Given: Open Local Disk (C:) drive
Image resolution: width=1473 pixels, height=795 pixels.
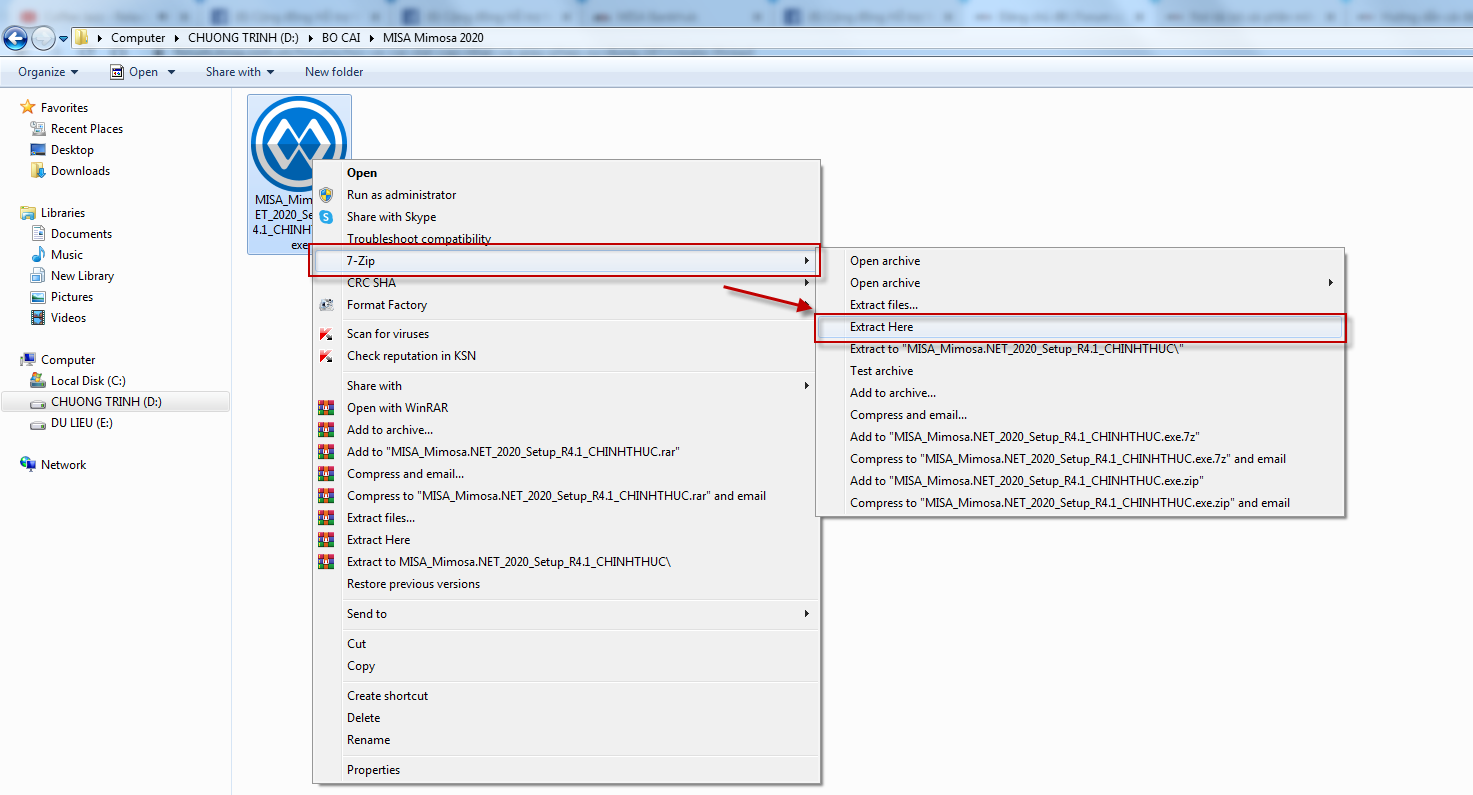Looking at the screenshot, I should (x=88, y=381).
